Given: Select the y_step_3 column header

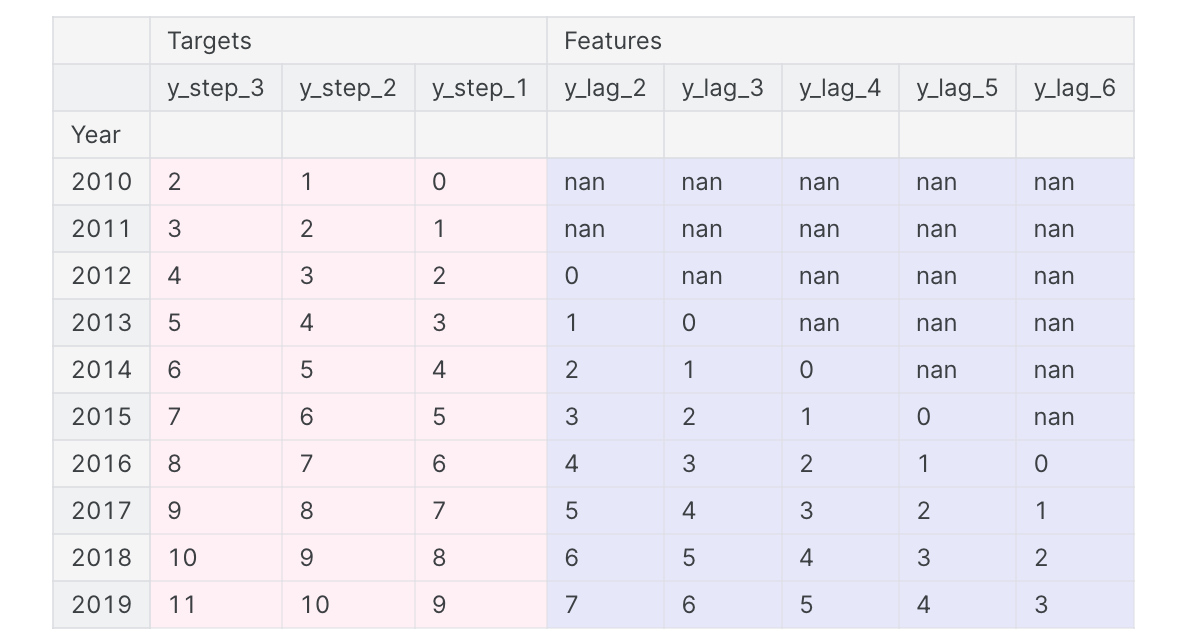Looking at the screenshot, I should (215, 88).
